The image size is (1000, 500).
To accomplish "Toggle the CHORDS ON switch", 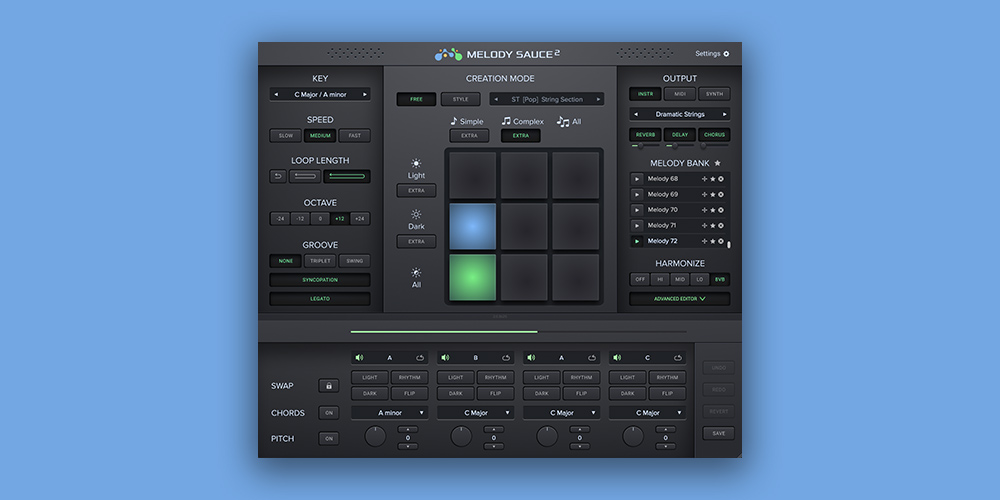I will click(x=328, y=412).
